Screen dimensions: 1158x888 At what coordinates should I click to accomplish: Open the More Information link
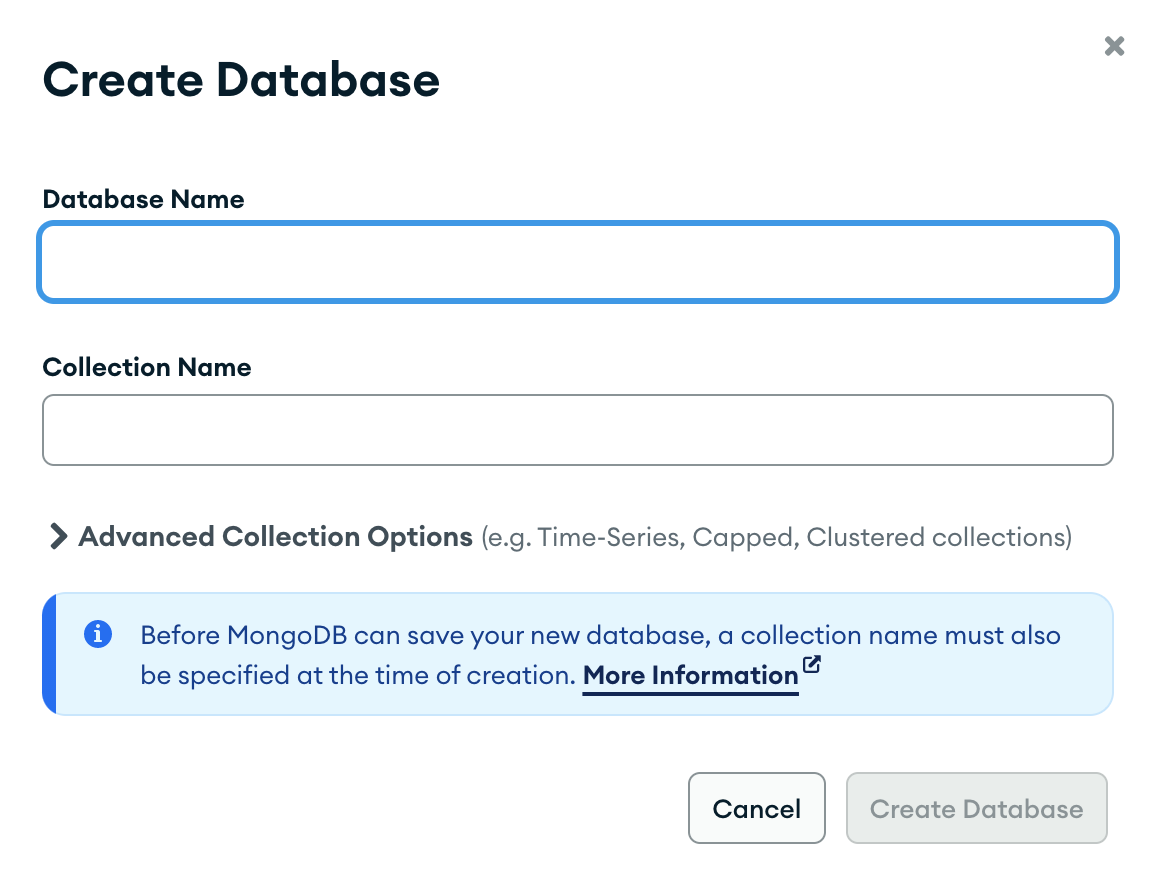click(690, 676)
